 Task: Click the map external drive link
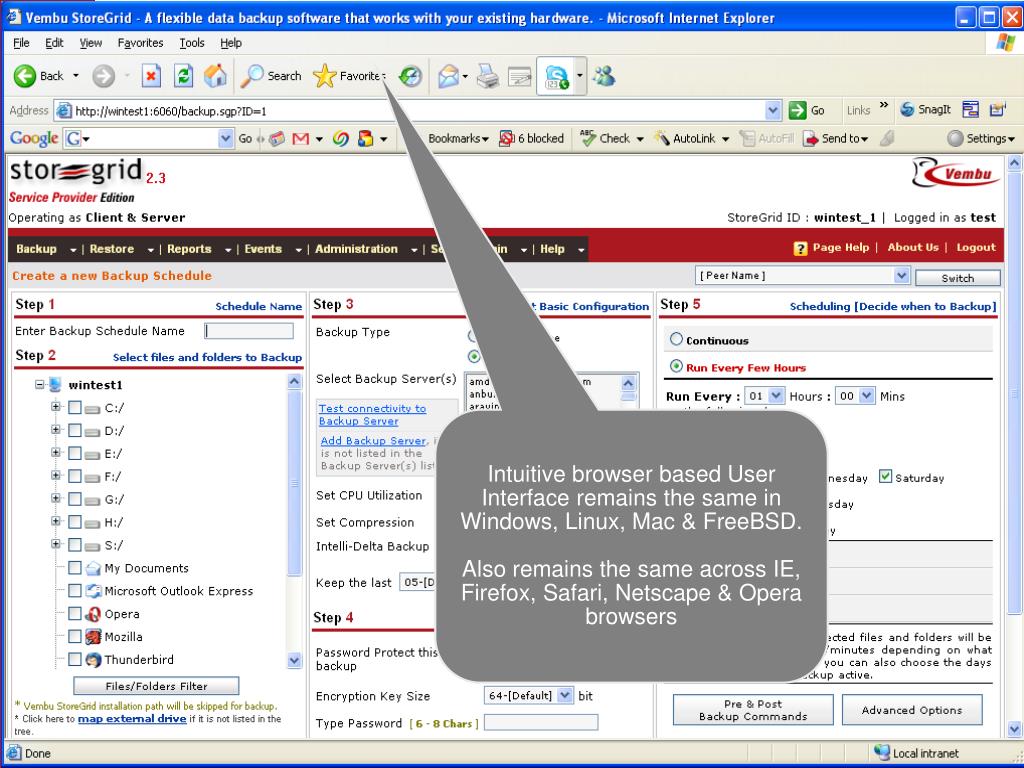[132, 718]
